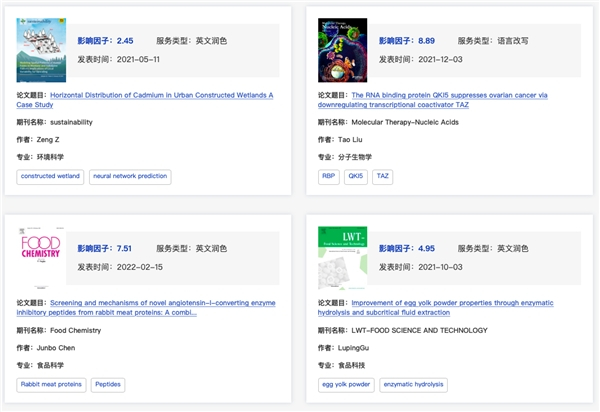Click the "constructed wetland" keyword tag
This screenshot has width=600, height=412.
pyautogui.click(x=49, y=176)
